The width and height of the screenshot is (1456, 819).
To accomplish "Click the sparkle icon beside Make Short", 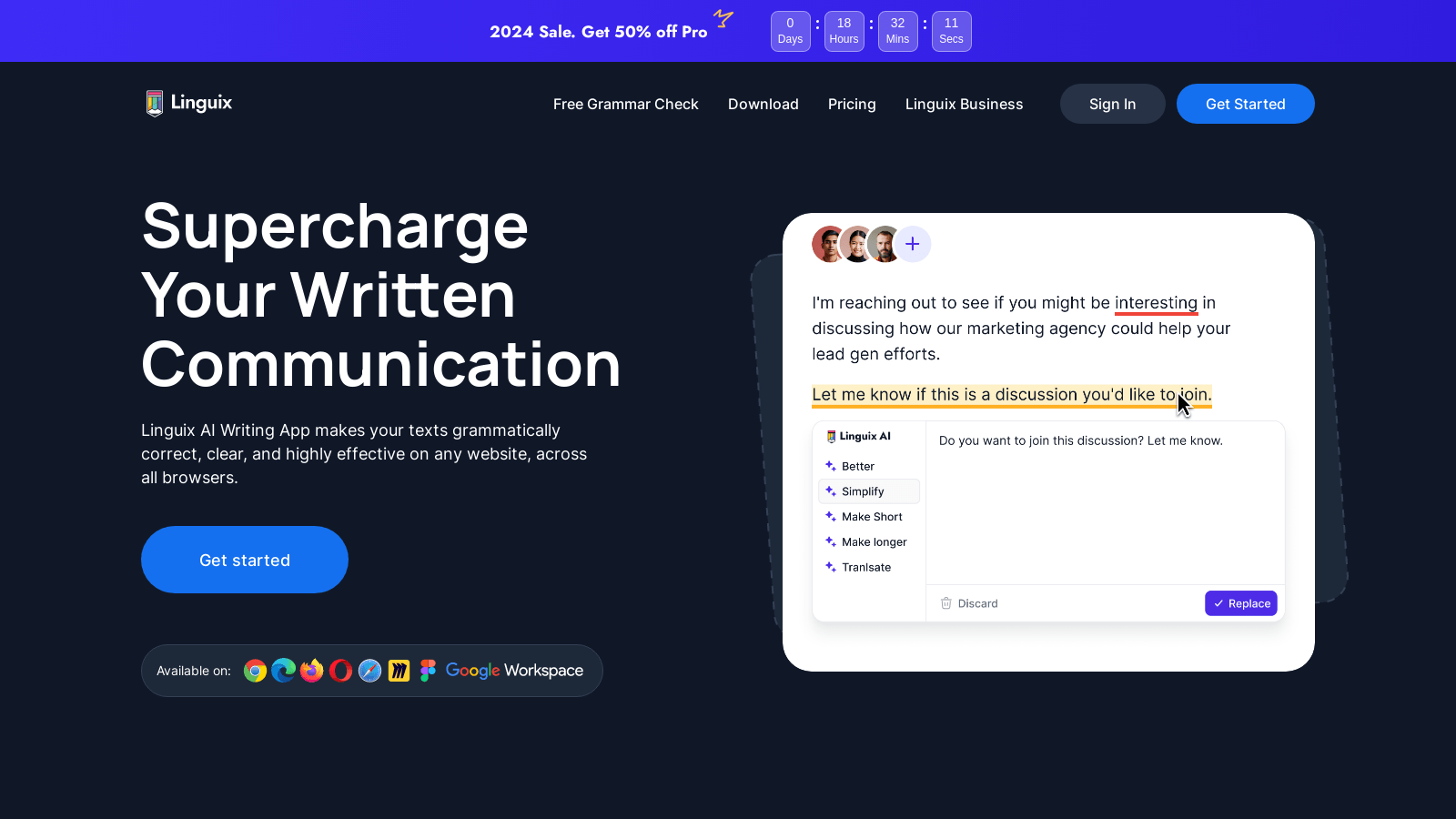I will (x=831, y=516).
